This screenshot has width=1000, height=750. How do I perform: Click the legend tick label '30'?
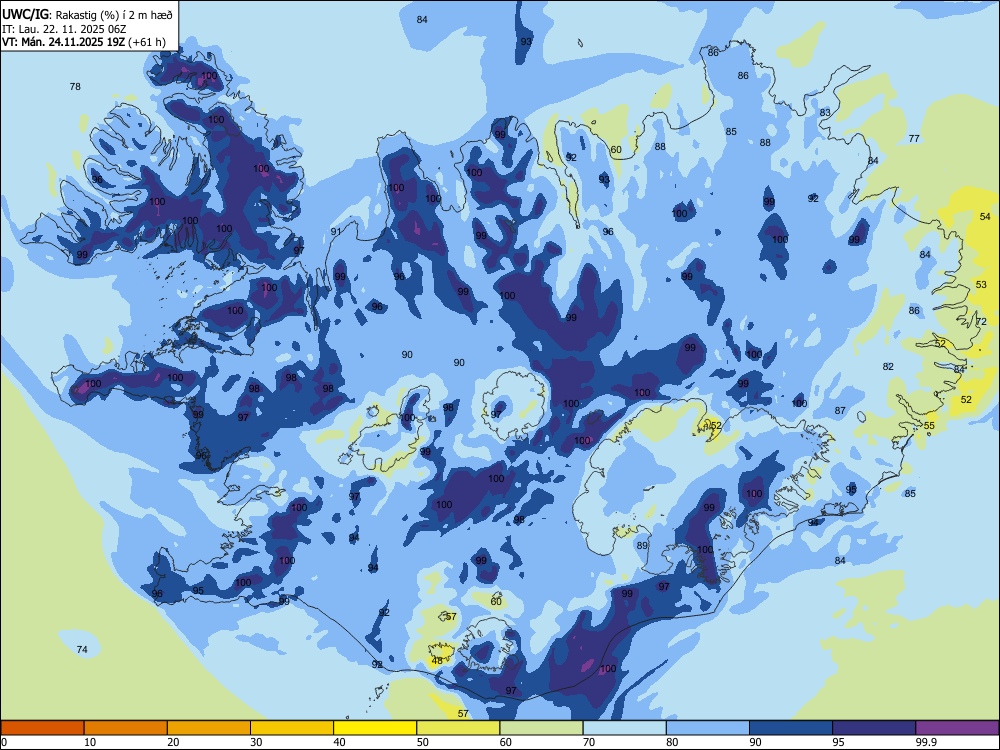[256, 742]
